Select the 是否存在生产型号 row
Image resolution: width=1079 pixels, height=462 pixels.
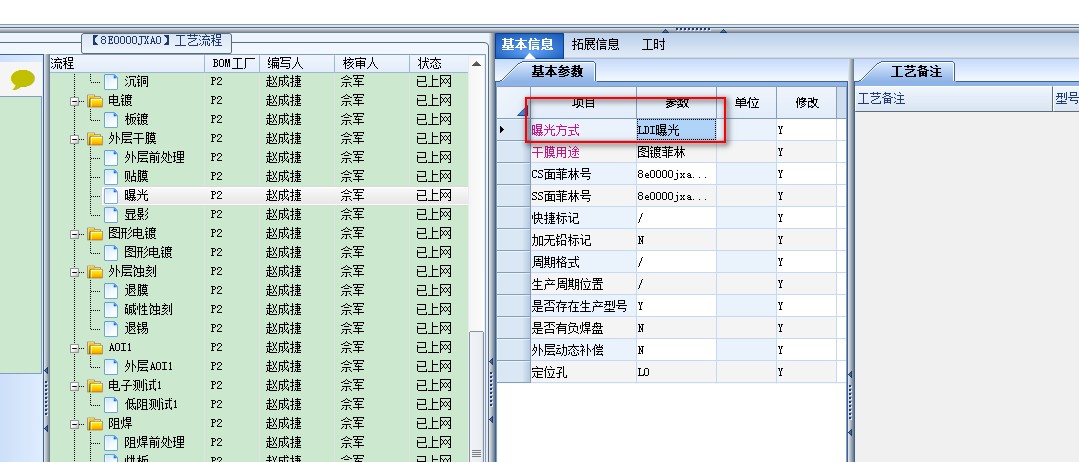click(671, 306)
